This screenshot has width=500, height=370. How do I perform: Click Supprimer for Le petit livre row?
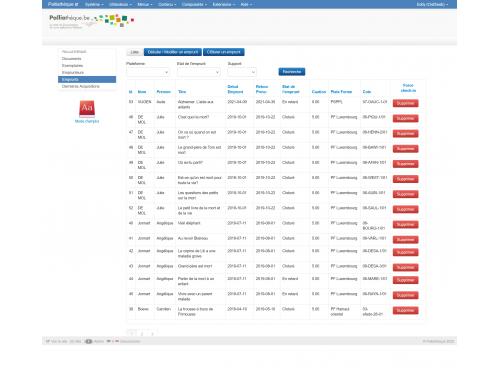coord(405,209)
